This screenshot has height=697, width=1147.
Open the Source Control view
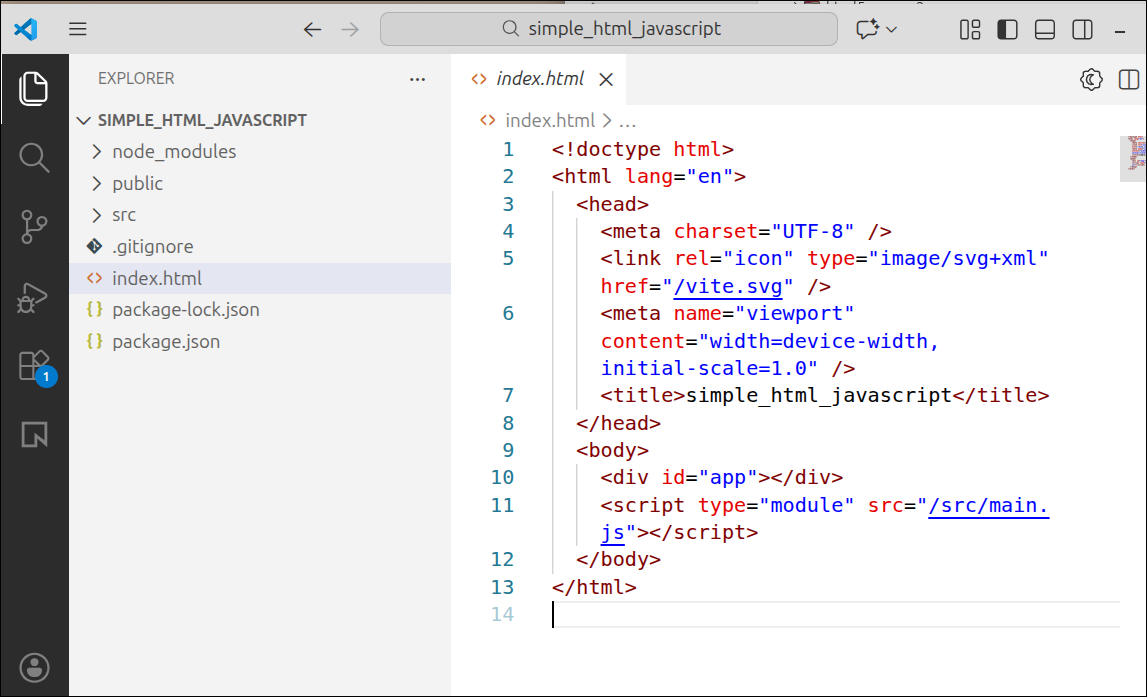pyautogui.click(x=35, y=227)
